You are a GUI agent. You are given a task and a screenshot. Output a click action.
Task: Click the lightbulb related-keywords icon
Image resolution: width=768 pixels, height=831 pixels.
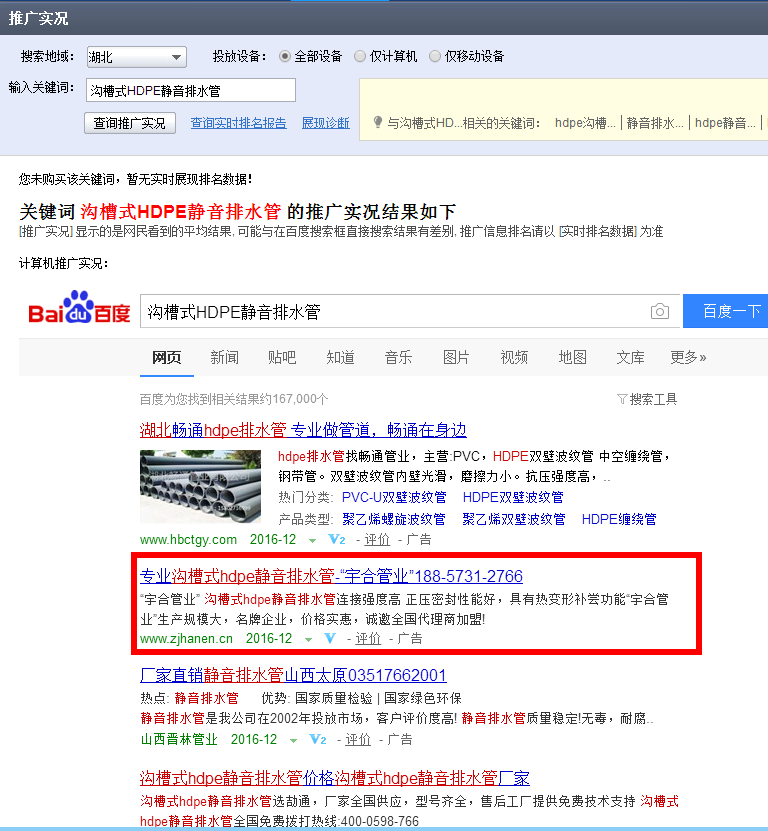pyautogui.click(x=377, y=122)
